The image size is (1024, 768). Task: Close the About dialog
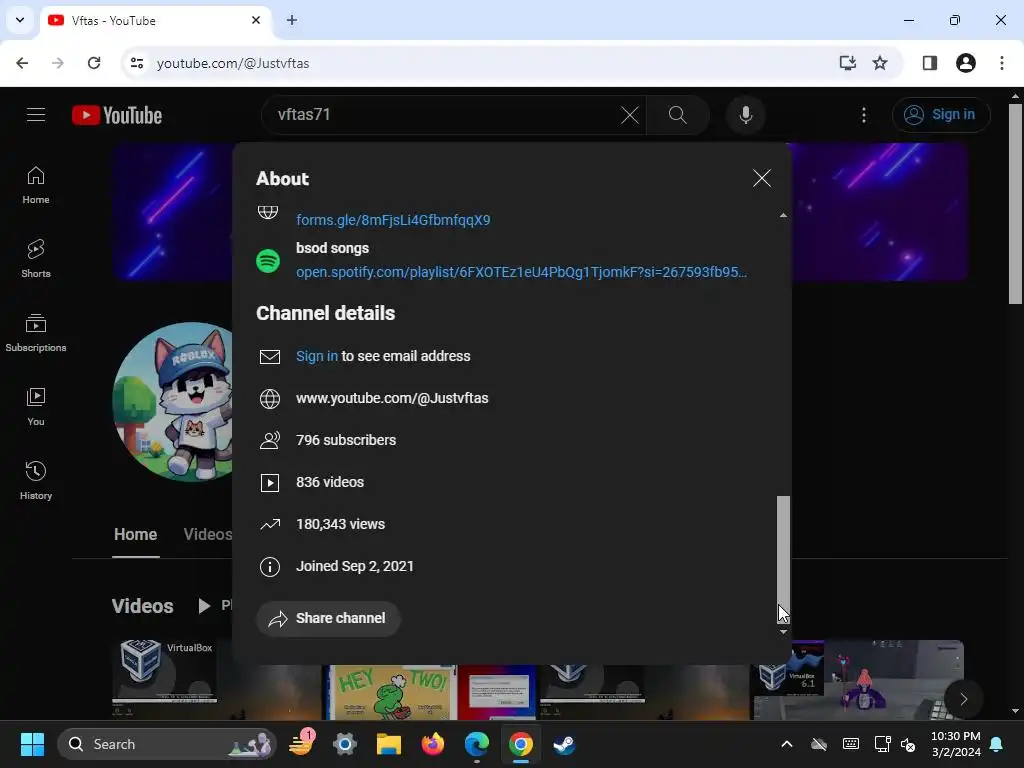761,178
